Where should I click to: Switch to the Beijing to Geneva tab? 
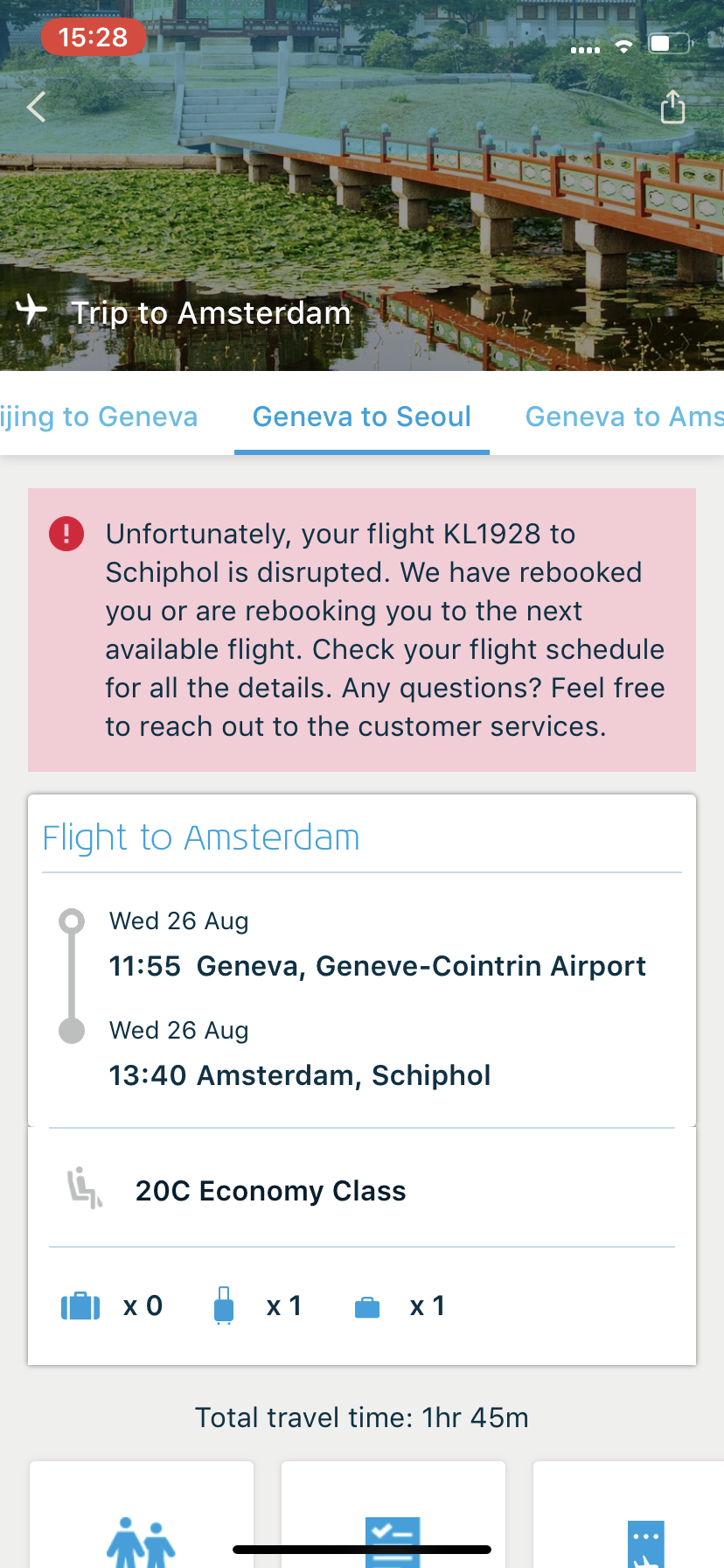coord(99,416)
